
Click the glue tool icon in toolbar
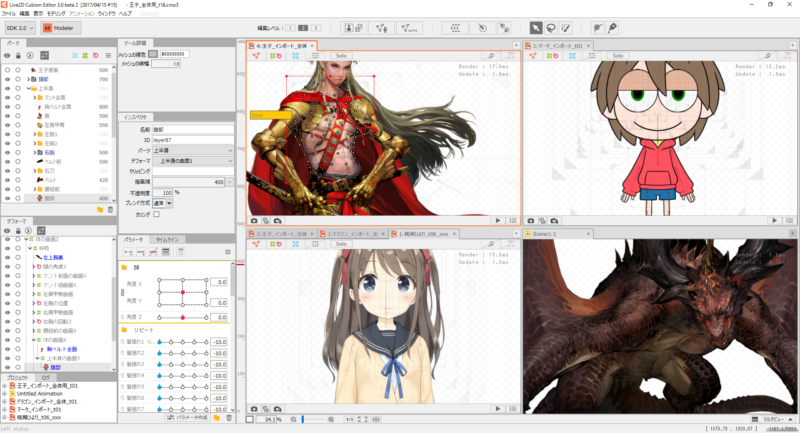tap(504, 28)
